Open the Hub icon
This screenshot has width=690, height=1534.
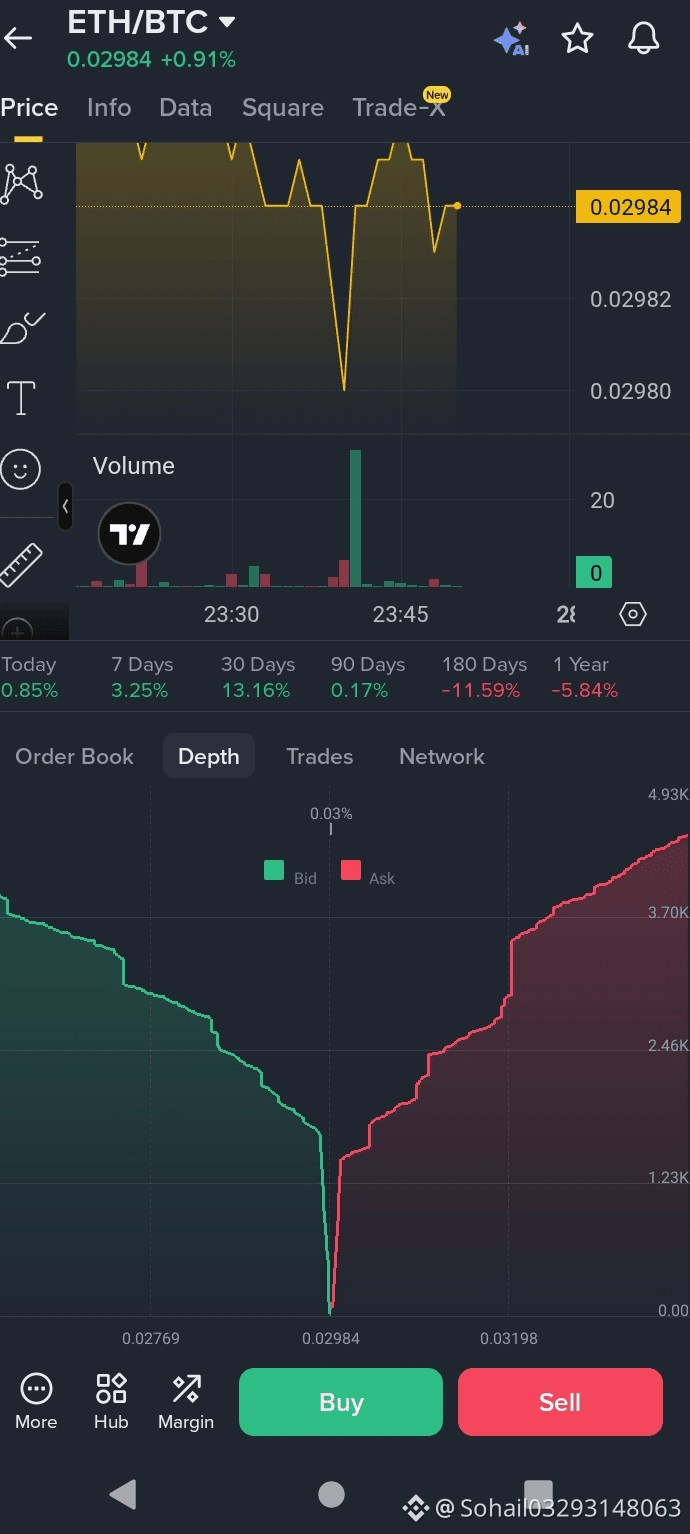111,1401
